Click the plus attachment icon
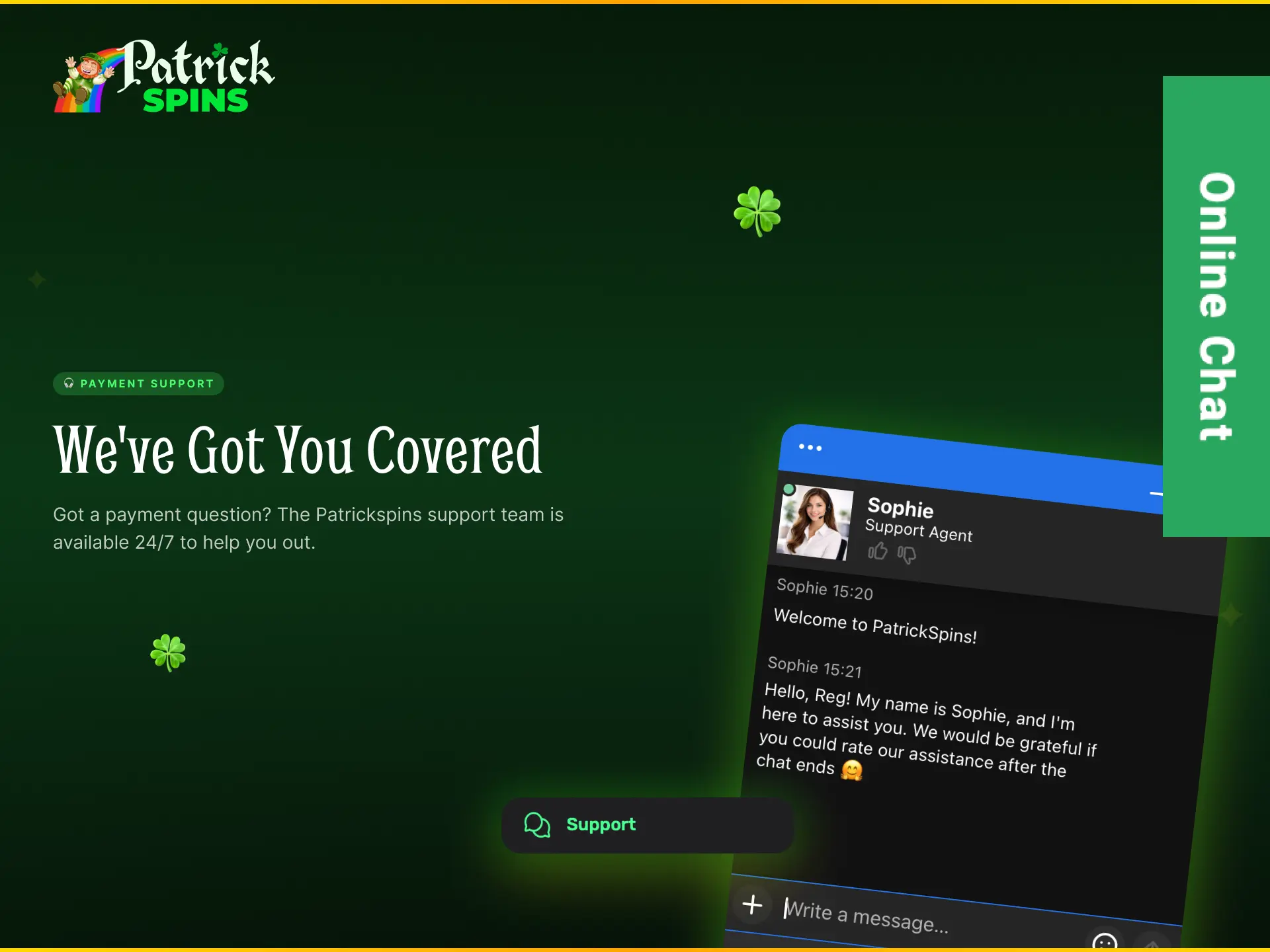1270x952 pixels. tap(752, 904)
